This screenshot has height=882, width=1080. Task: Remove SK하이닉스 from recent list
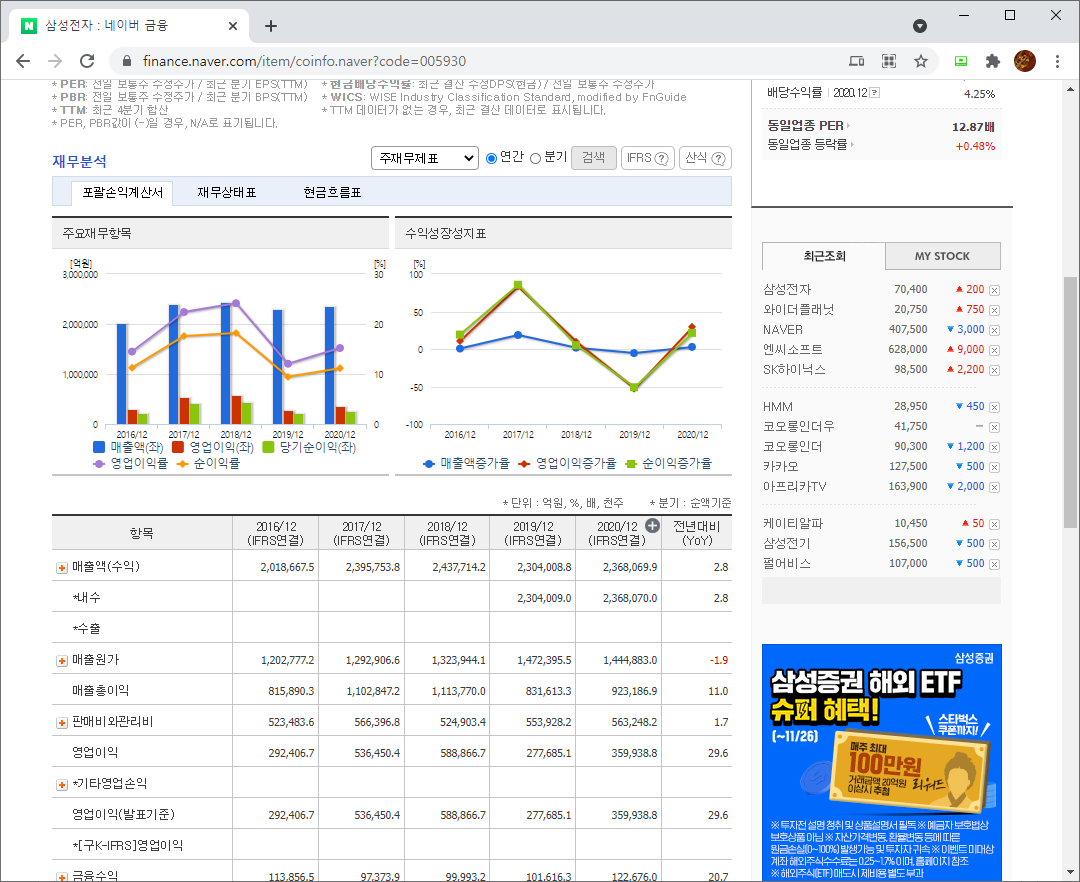[x=995, y=370]
